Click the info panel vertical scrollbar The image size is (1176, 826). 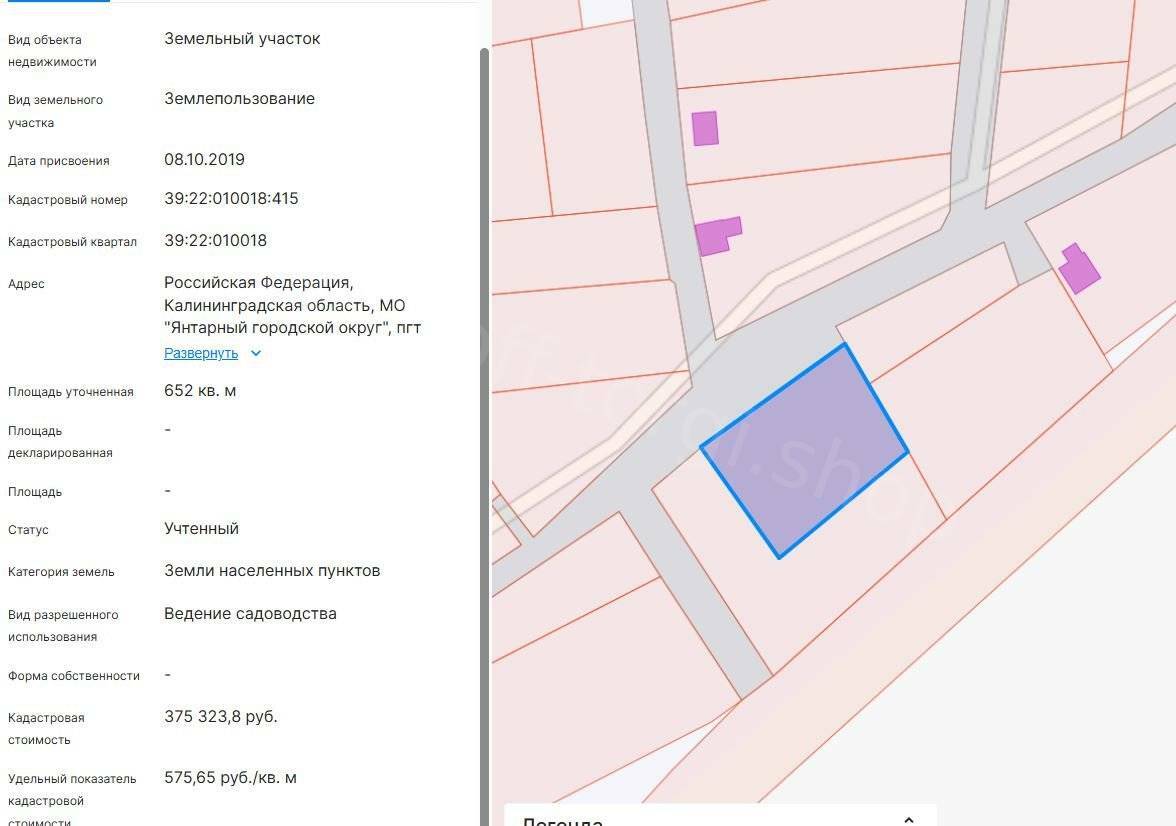[485, 400]
